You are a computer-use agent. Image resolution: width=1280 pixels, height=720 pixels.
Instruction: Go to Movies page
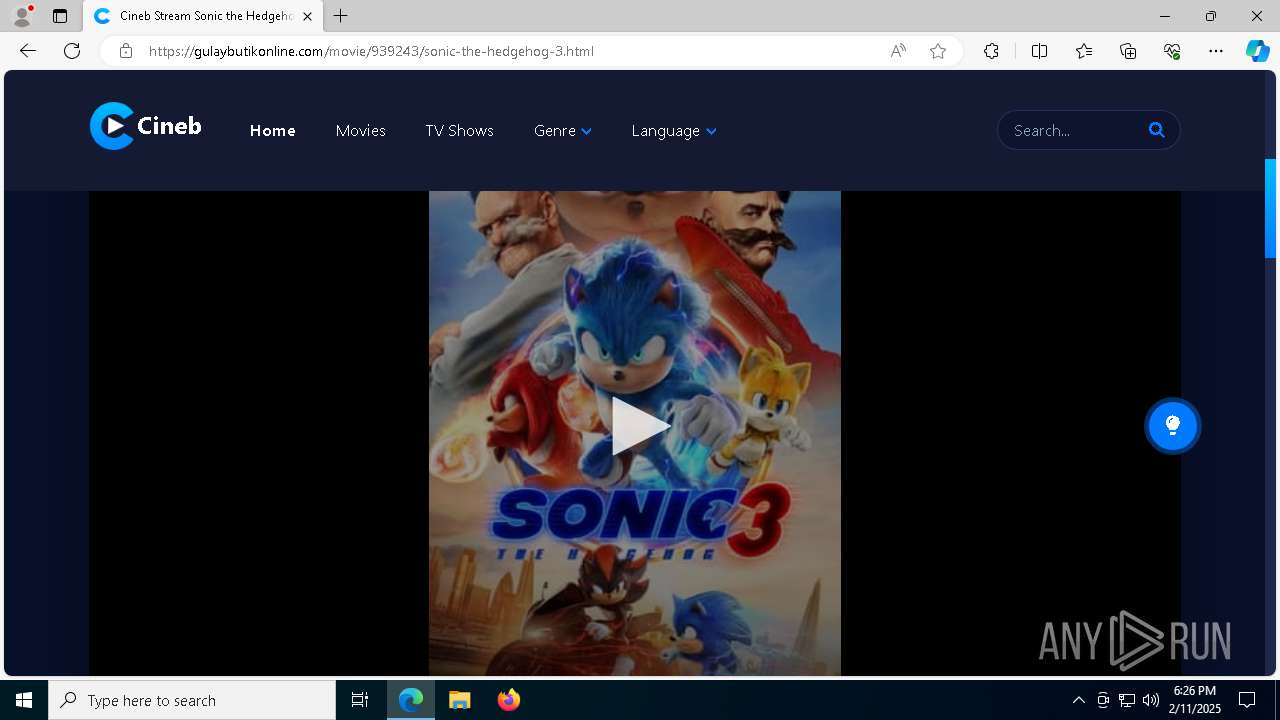coord(360,131)
